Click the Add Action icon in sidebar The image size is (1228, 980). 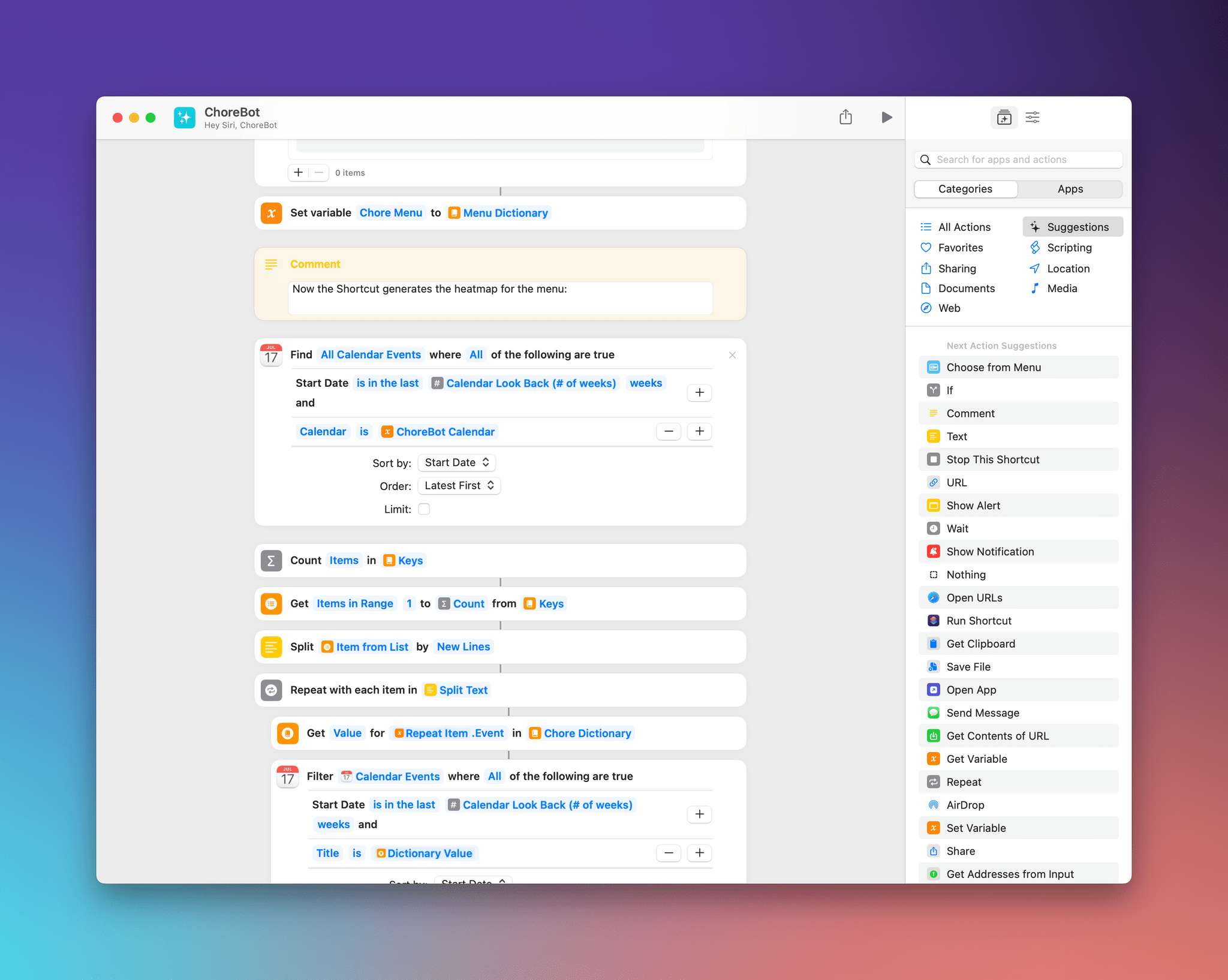click(1003, 117)
